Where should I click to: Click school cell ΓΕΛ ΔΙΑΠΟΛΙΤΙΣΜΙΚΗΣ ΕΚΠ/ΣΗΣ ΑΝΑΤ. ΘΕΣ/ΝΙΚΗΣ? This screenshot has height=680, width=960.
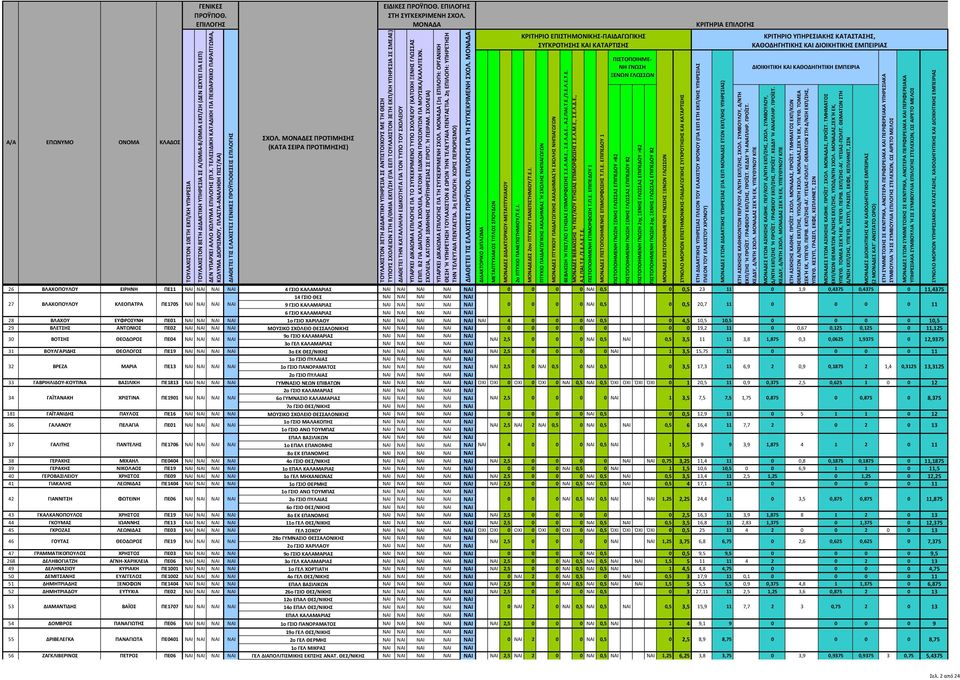coord(308,656)
